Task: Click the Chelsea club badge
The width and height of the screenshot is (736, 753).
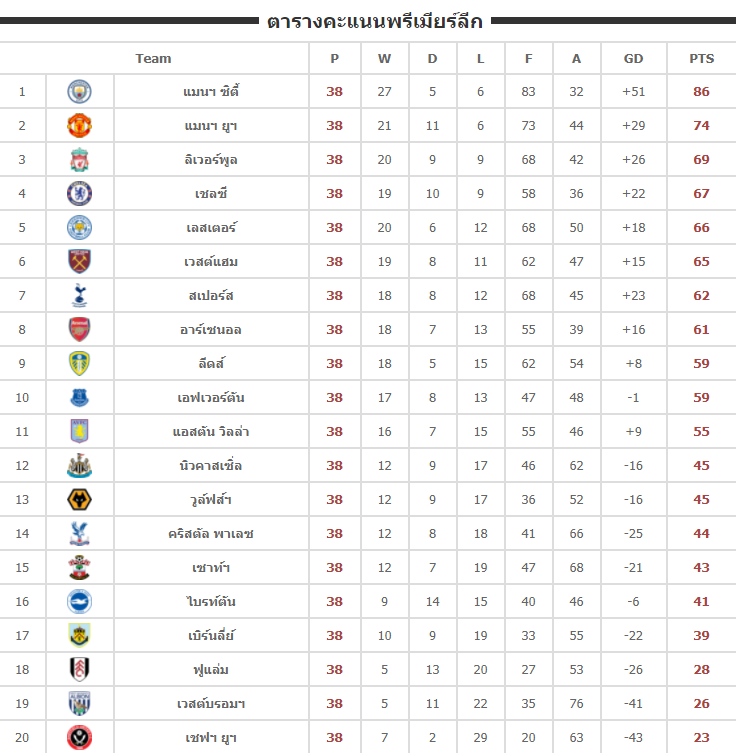Action: tap(79, 194)
